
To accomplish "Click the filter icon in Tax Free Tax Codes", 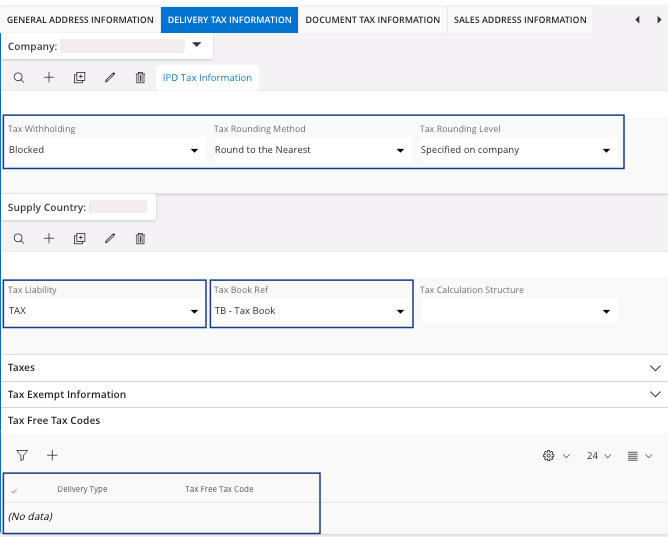I will click(22, 455).
